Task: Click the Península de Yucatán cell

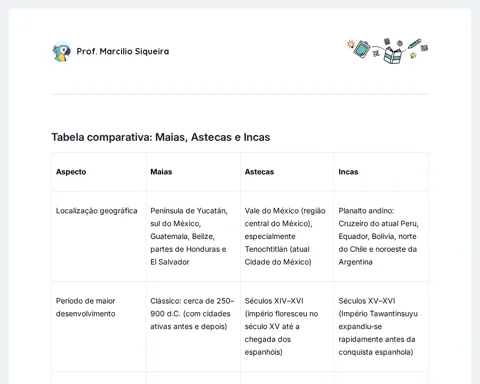Action: point(189,236)
